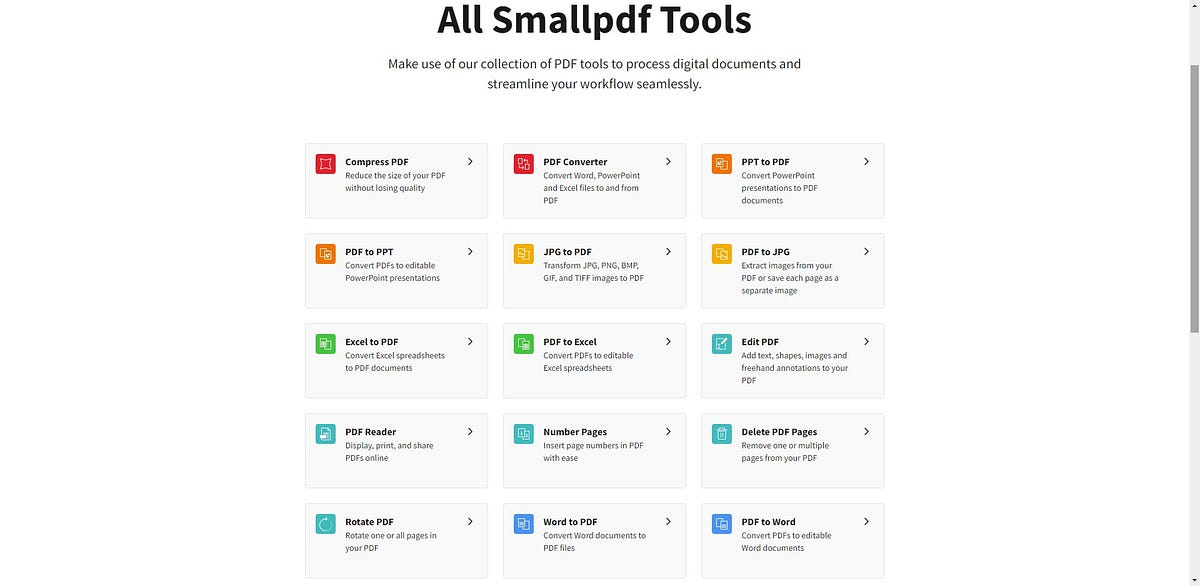
Task: Open the Compress PDF title link
Action: 377,162
